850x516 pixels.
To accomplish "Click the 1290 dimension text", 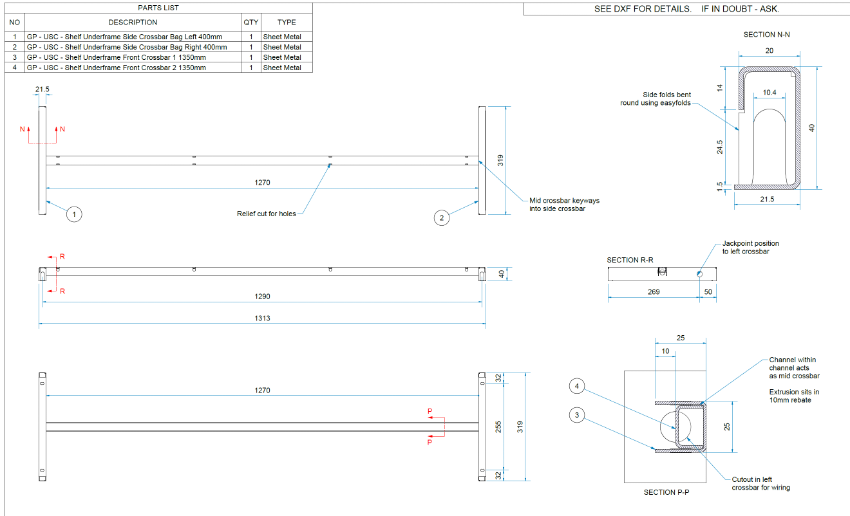I will click(x=263, y=296).
